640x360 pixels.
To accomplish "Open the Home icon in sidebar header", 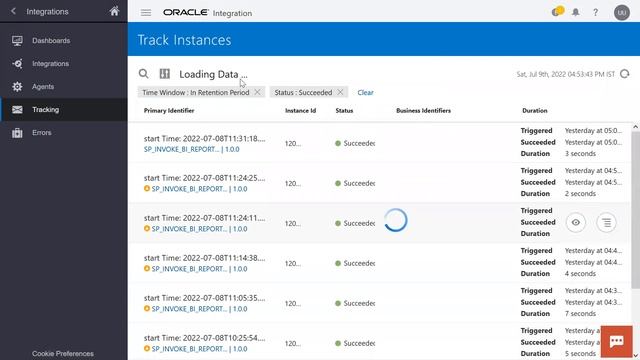I will [114, 11].
